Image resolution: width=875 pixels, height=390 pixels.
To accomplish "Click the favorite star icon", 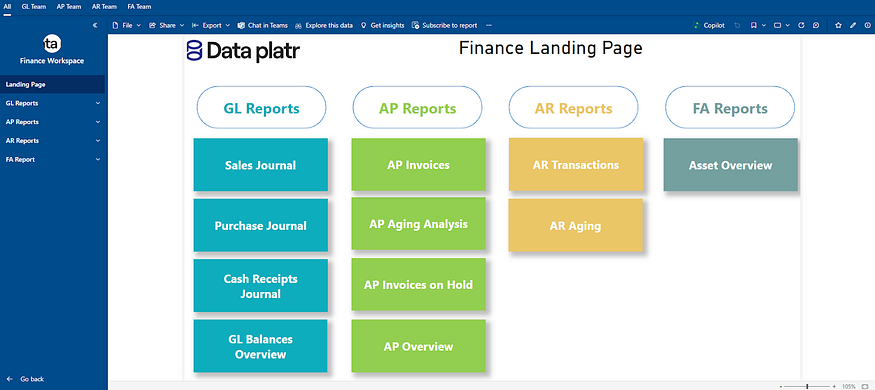I will click(x=838, y=25).
